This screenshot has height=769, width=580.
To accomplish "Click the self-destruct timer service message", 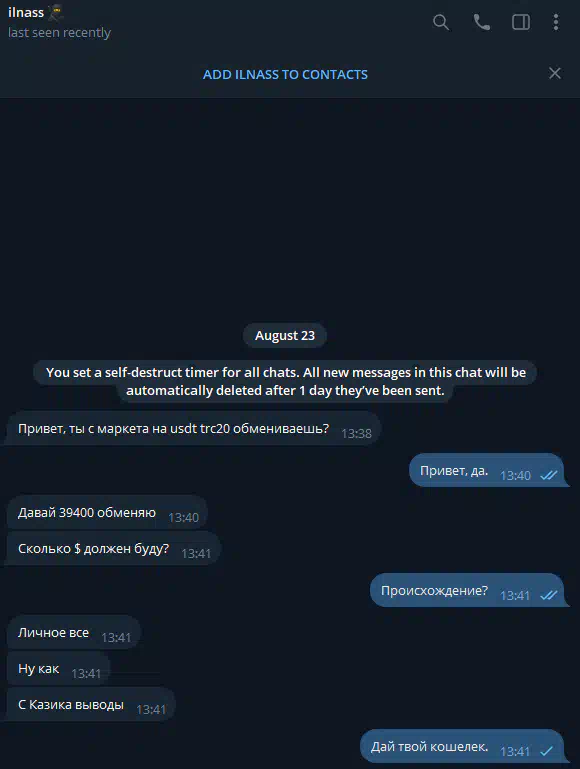I will click(285, 382).
